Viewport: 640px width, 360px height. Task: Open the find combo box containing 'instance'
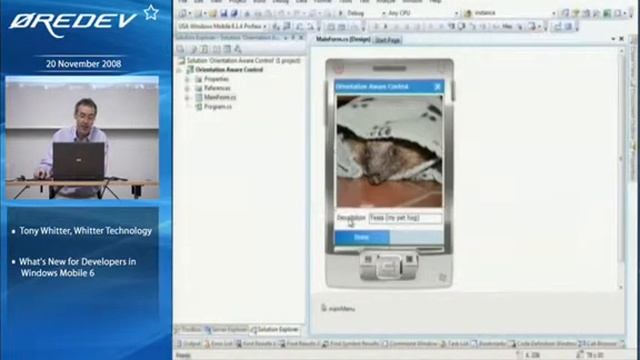point(514,13)
